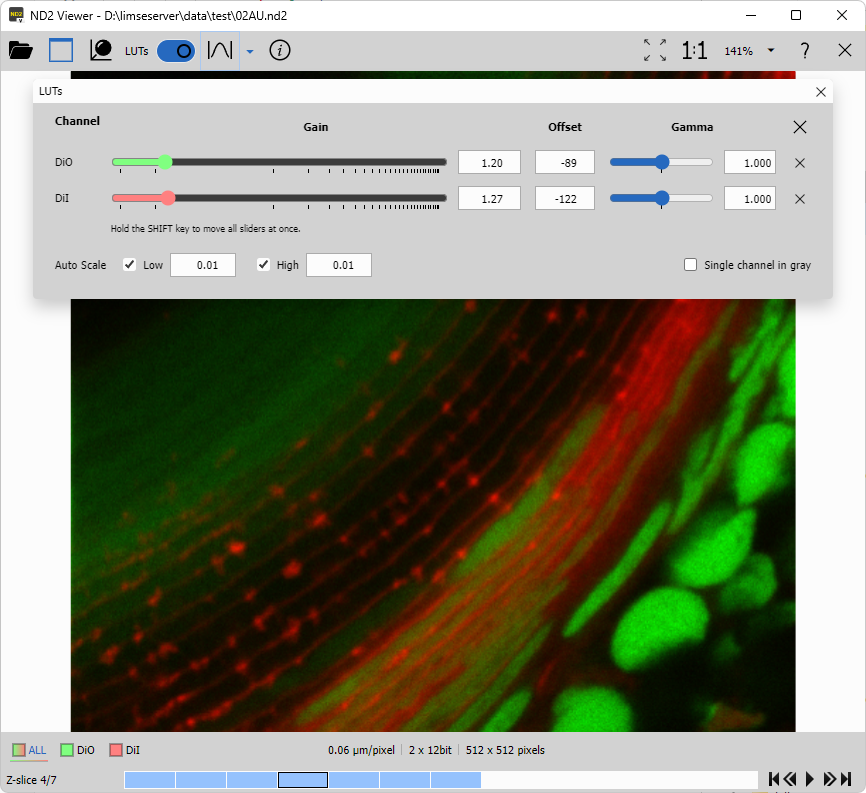Enable Single channel in gray
866x793 pixels.
pos(690,265)
